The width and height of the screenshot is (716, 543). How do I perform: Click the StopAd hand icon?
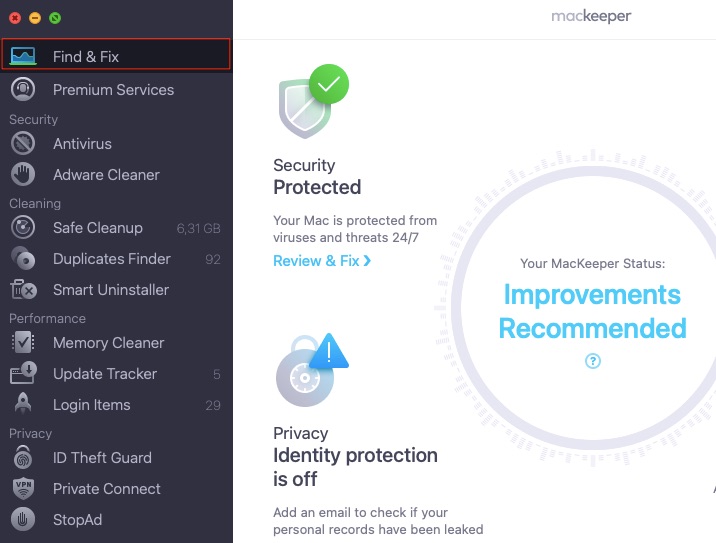click(23, 519)
